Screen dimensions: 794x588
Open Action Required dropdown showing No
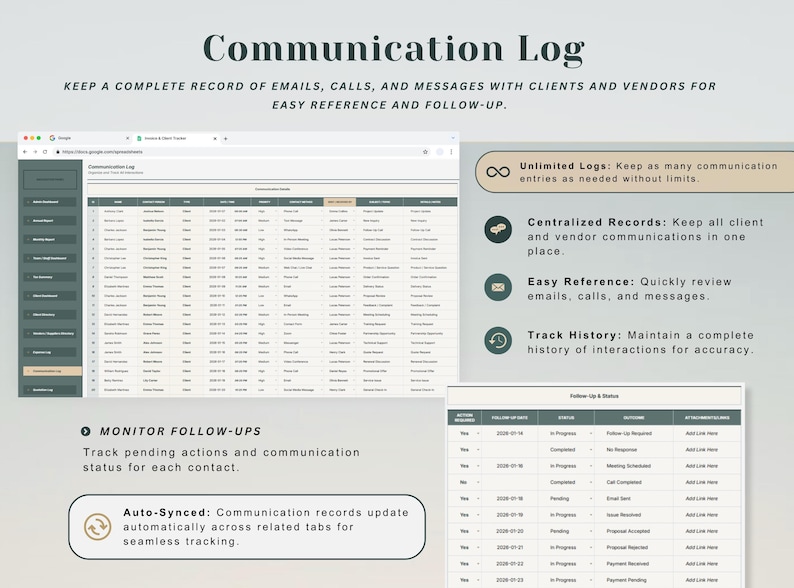click(478, 482)
